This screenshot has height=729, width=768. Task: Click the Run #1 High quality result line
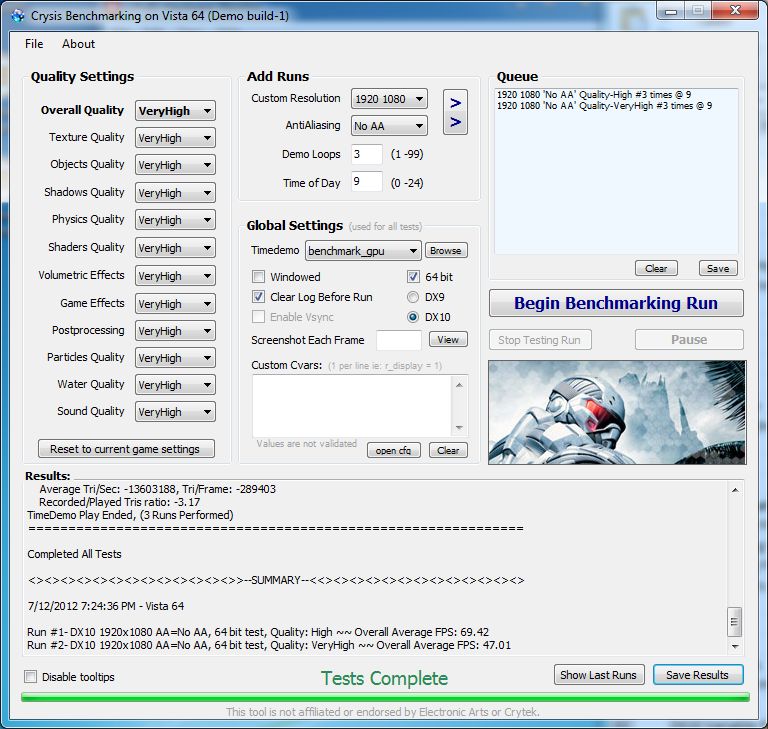point(258,632)
